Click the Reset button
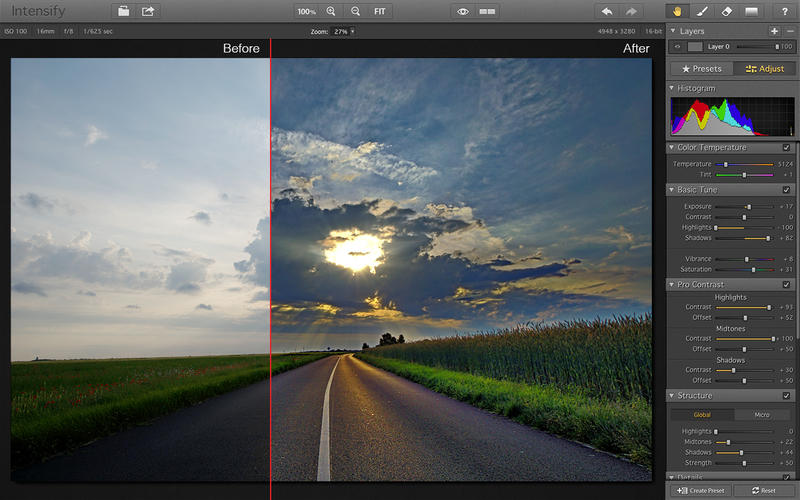The height and width of the screenshot is (500, 800). click(764, 491)
